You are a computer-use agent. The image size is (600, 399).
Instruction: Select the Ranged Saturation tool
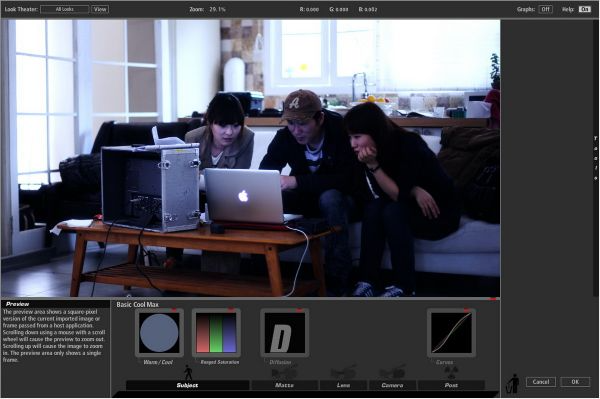216,333
